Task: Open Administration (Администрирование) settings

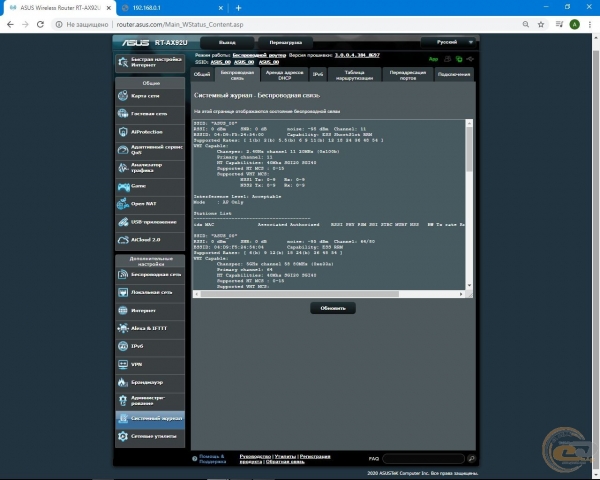Action: 150,400
